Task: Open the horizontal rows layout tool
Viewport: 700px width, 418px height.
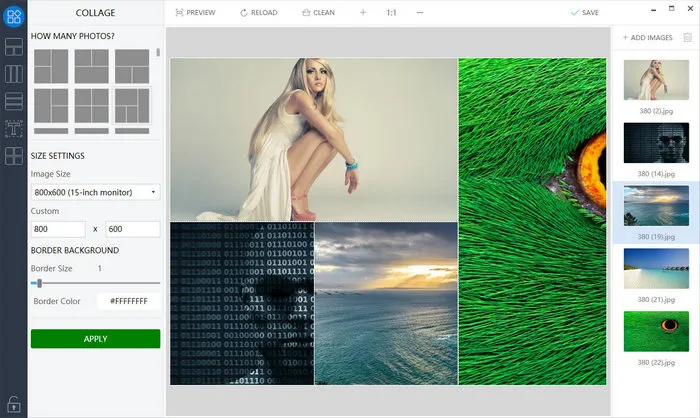Action: coord(14,101)
